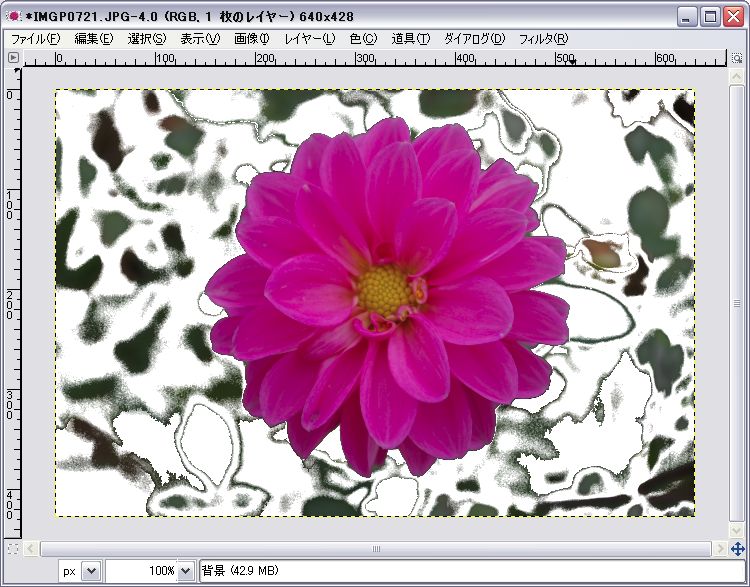Viewport: 750px width, 587px height.
Task: Open the px unit dropdown
Action: [x=91, y=571]
